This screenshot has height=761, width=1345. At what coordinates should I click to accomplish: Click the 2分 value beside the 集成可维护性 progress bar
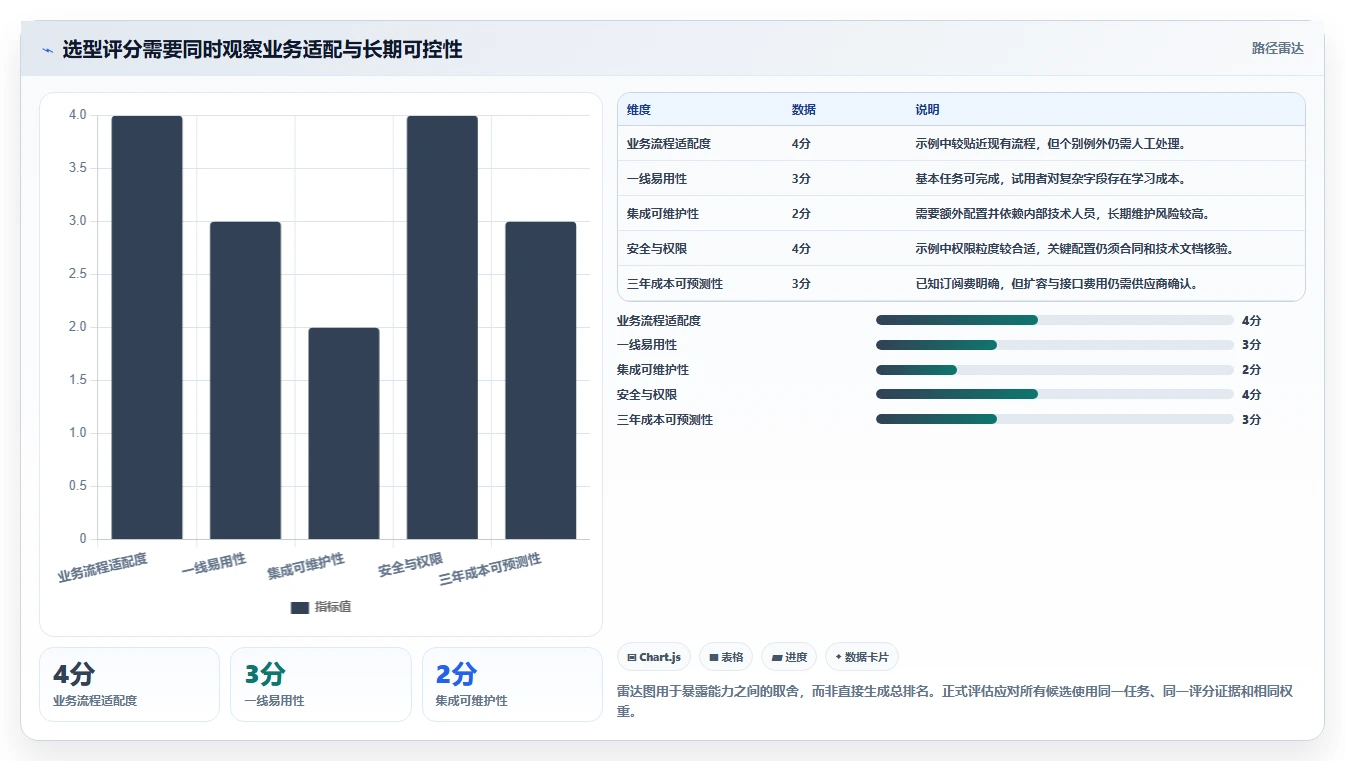coord(1251,370)
